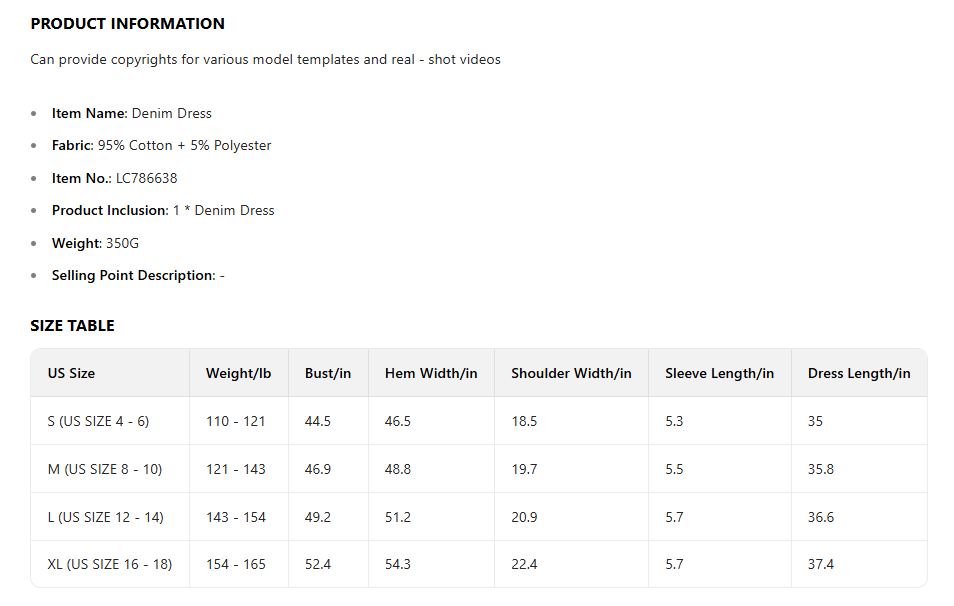Click the Product Inclusion line

162,211
